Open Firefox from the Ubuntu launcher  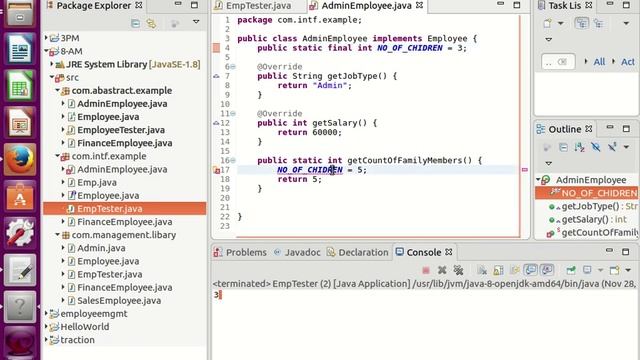[20, 160]
